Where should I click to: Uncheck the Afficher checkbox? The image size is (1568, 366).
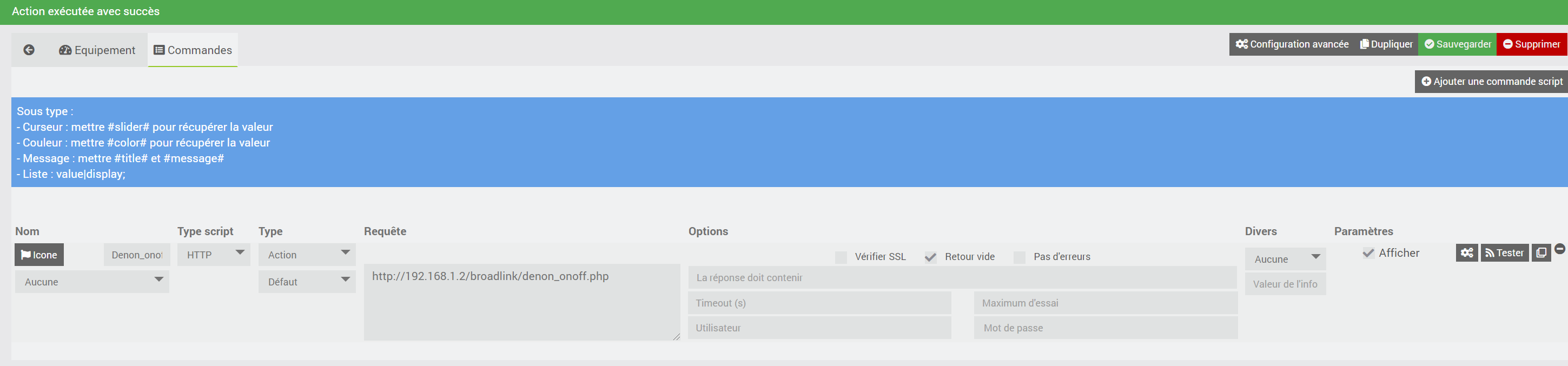[x=1368, y=253]
